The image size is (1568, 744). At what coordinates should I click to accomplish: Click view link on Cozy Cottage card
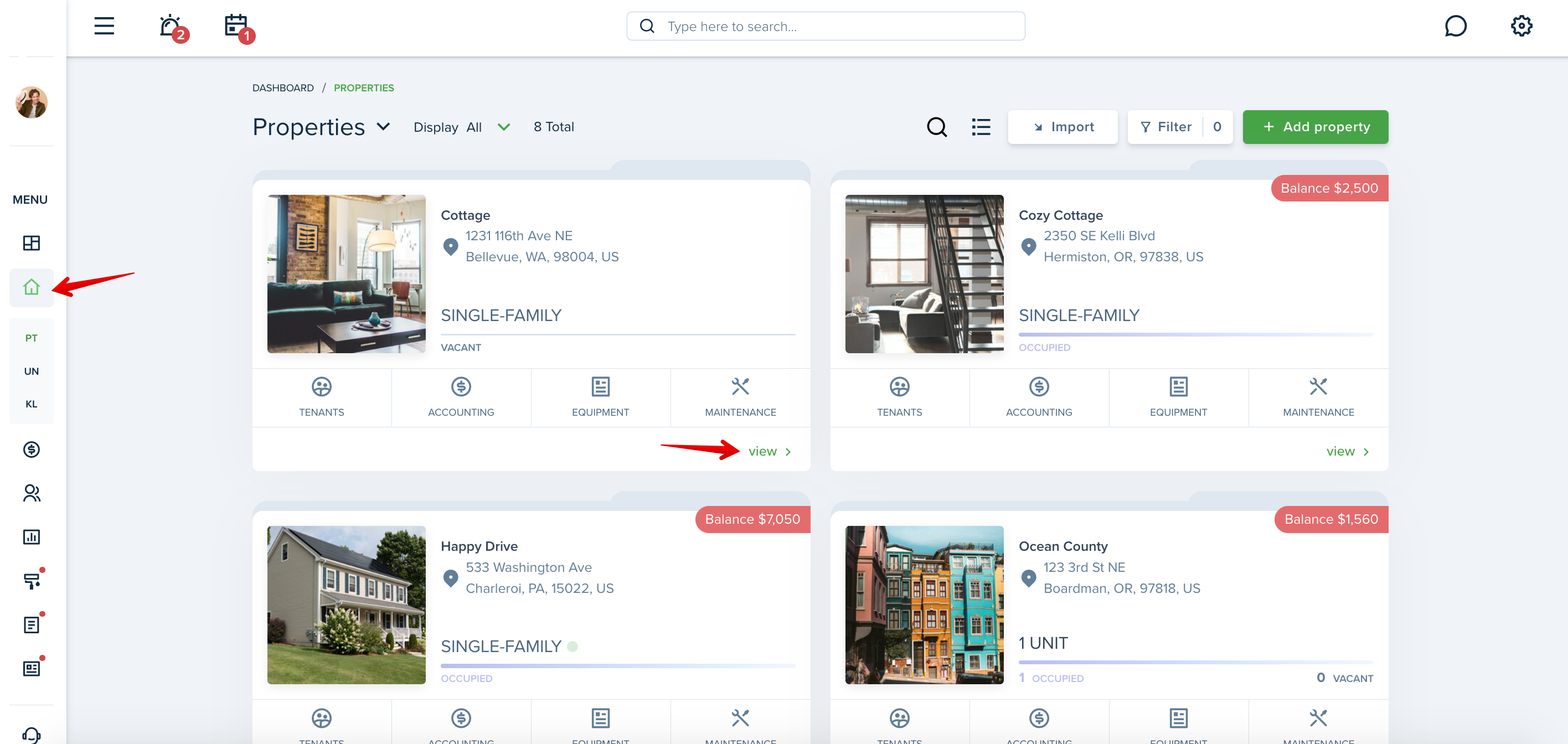coord(1348,451)
